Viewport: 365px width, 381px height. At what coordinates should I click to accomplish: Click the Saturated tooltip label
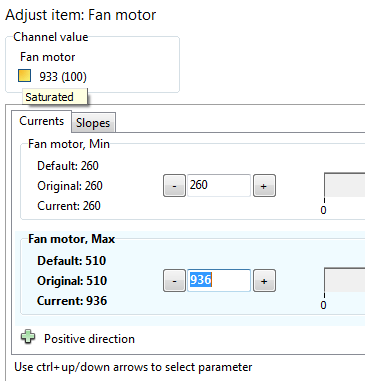55,97
